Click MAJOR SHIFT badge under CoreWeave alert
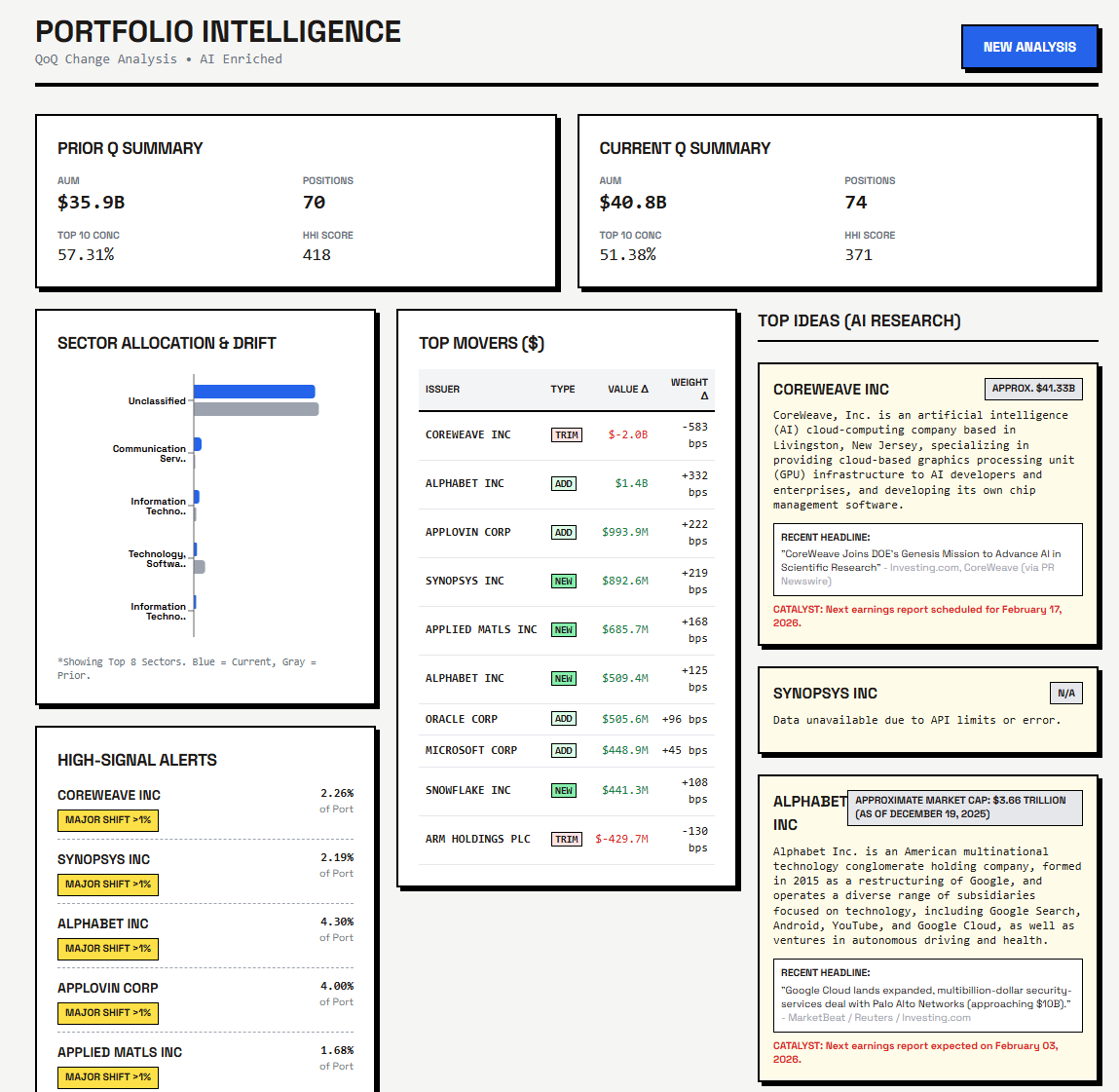This screenshot has height=1092, width=1119. [x=108, y=820]
